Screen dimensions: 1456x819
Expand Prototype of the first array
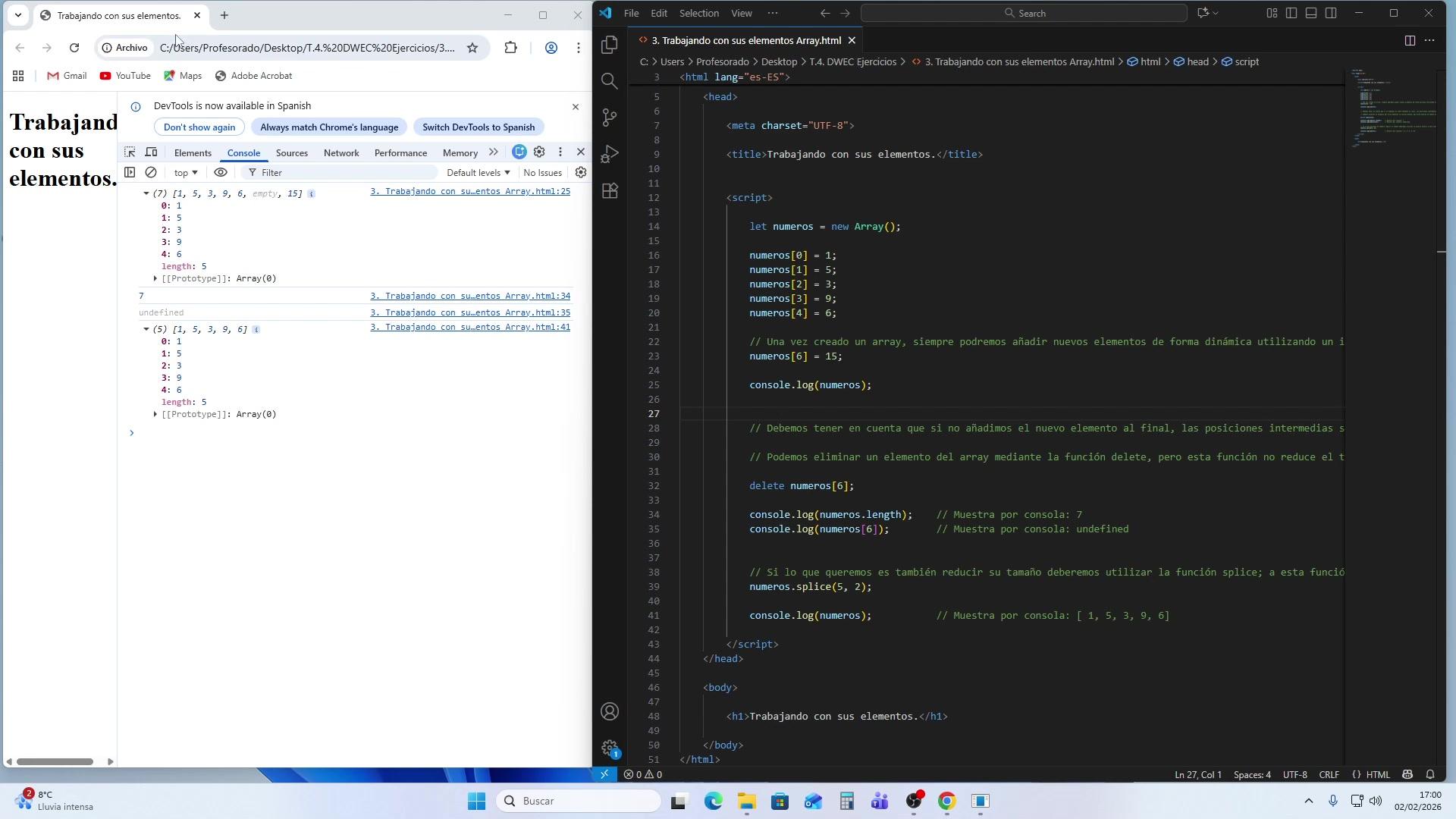point(155,278)
